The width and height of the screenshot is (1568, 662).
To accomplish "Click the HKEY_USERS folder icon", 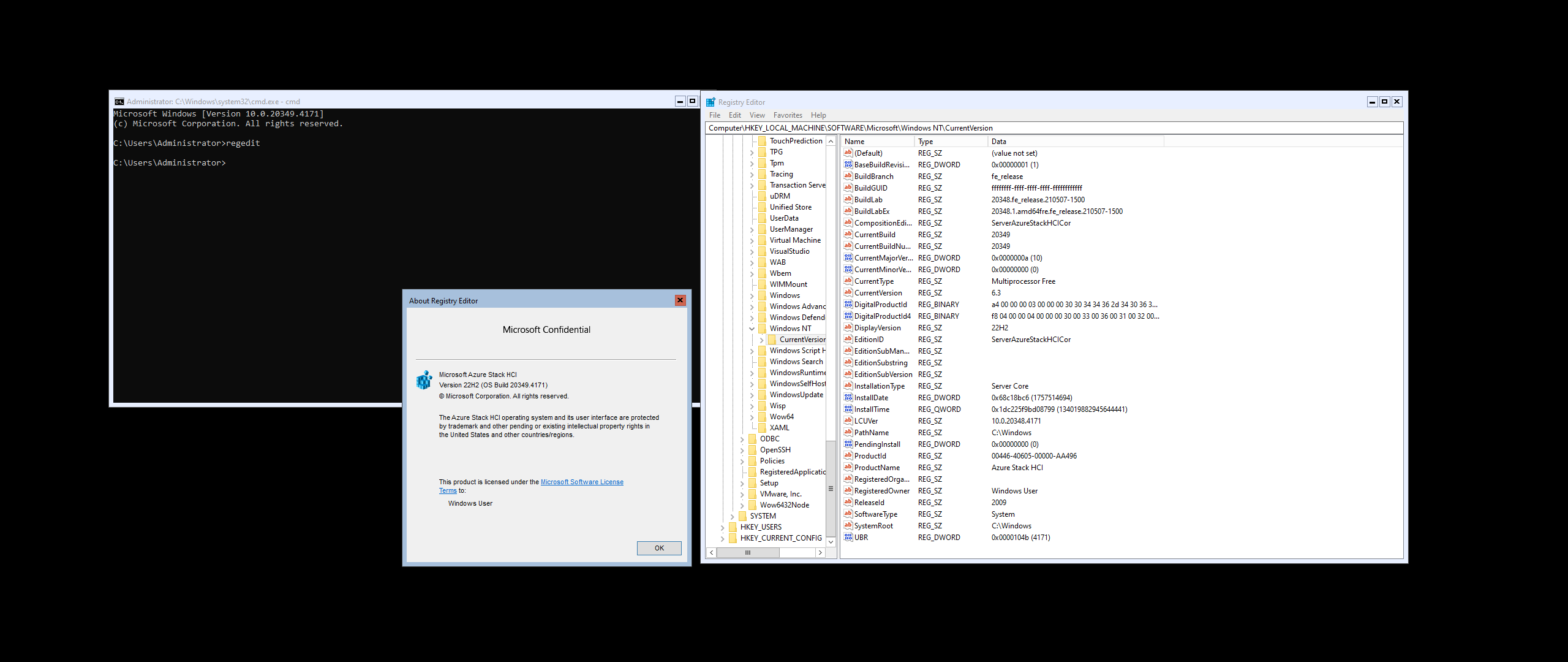I will tap(733, 527).
